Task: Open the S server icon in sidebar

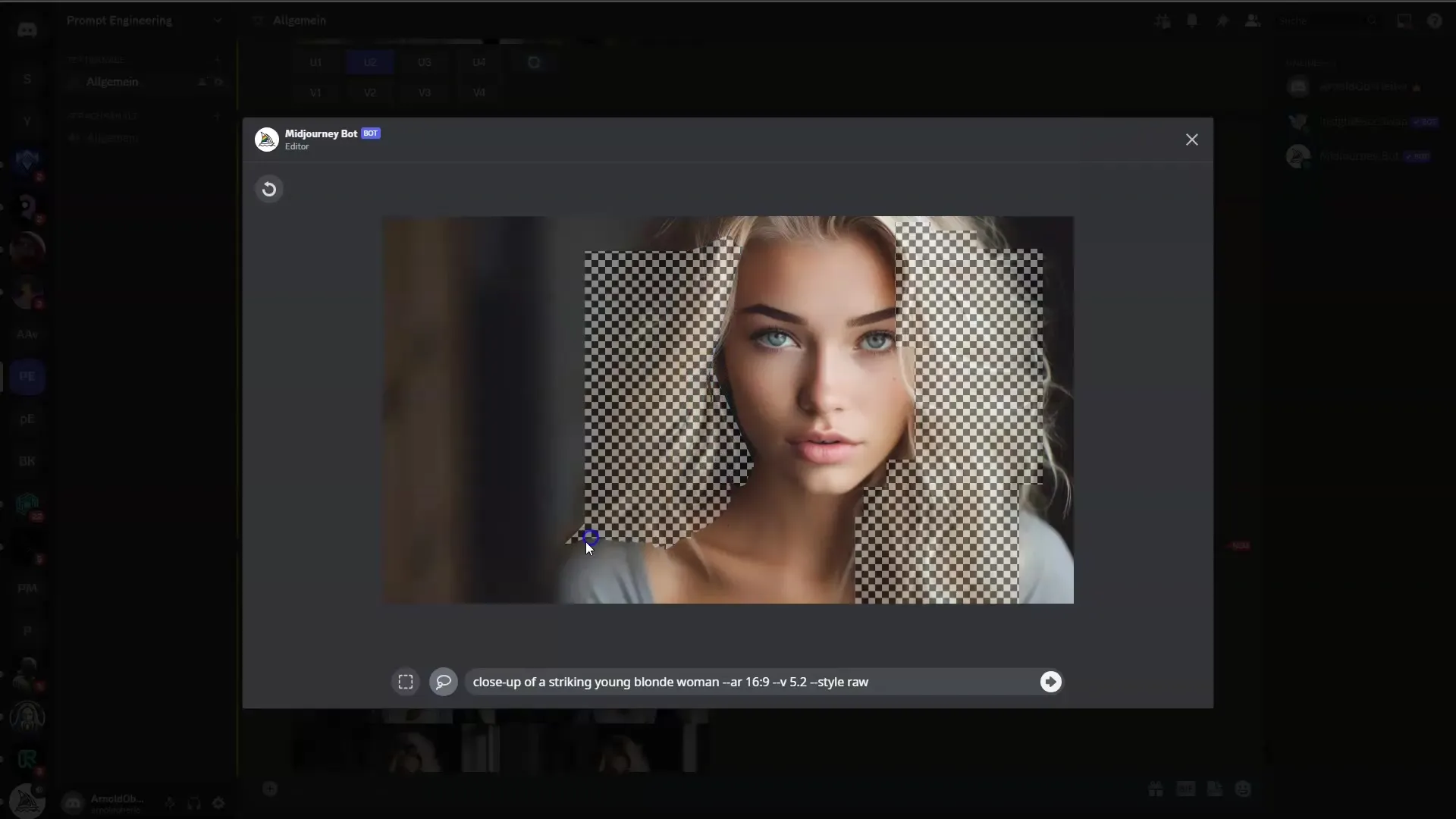Action: click(27, 79)
